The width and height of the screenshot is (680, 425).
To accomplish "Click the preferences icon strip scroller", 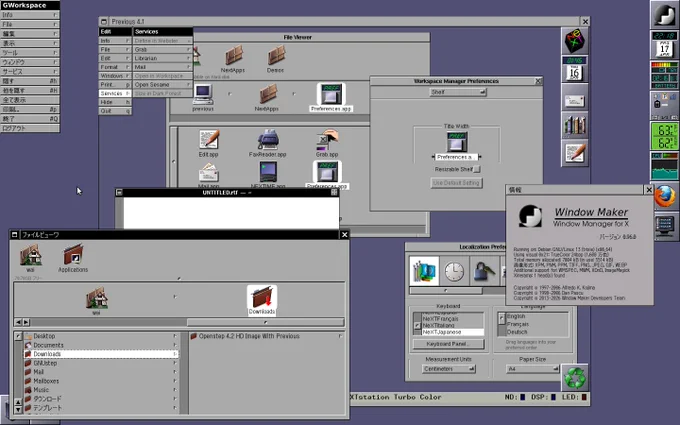I will click(445, 291).
